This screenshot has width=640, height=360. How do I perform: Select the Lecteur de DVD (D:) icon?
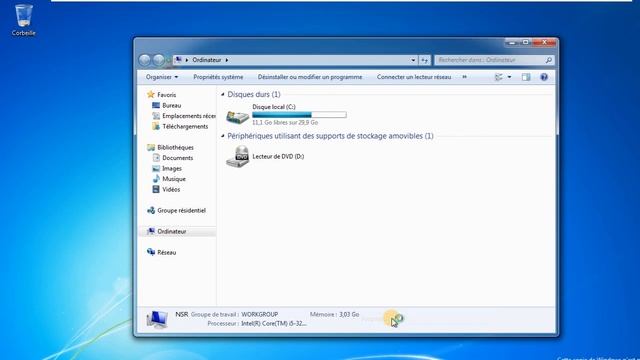[238, 156]
